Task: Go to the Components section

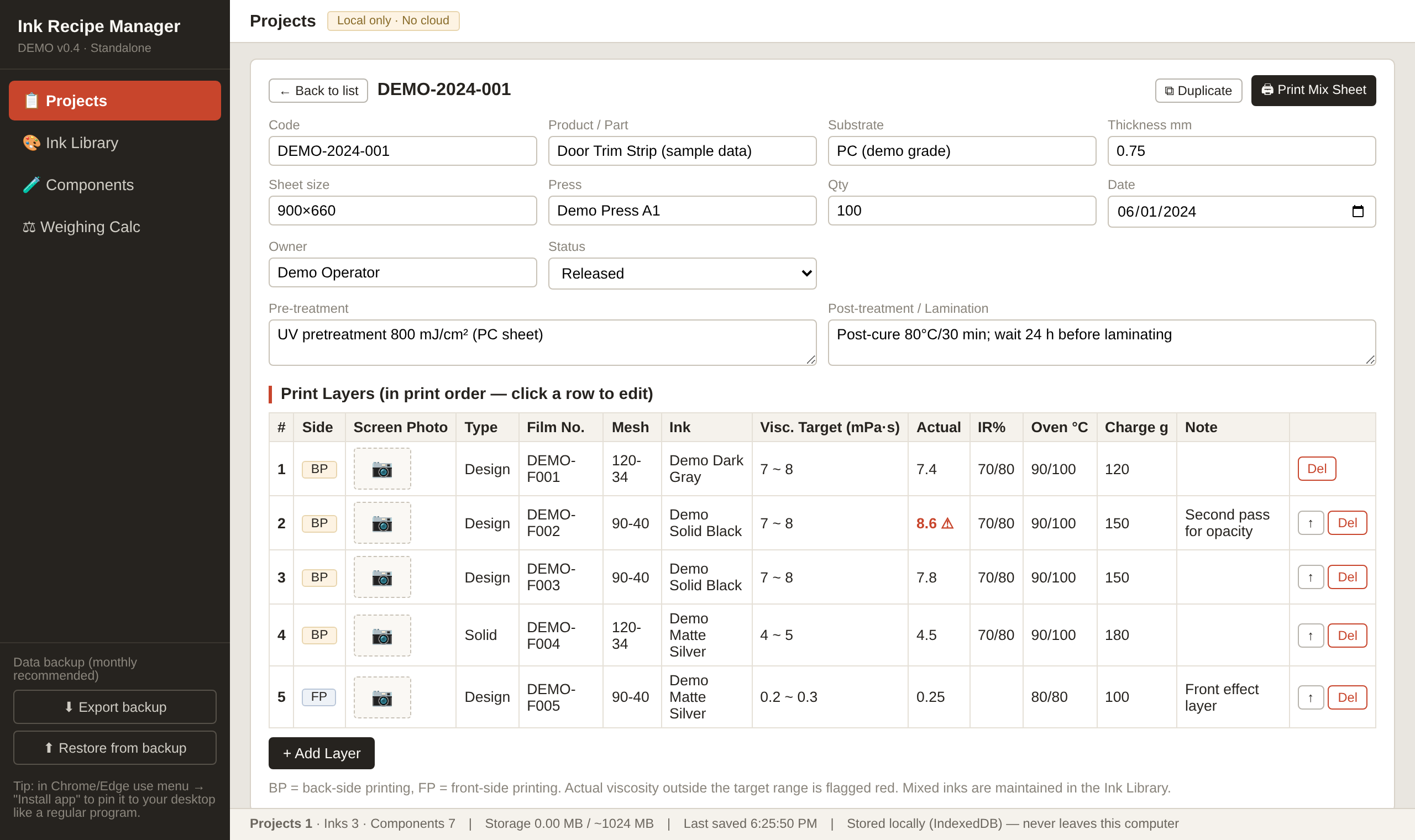Action: pos(115,185)
